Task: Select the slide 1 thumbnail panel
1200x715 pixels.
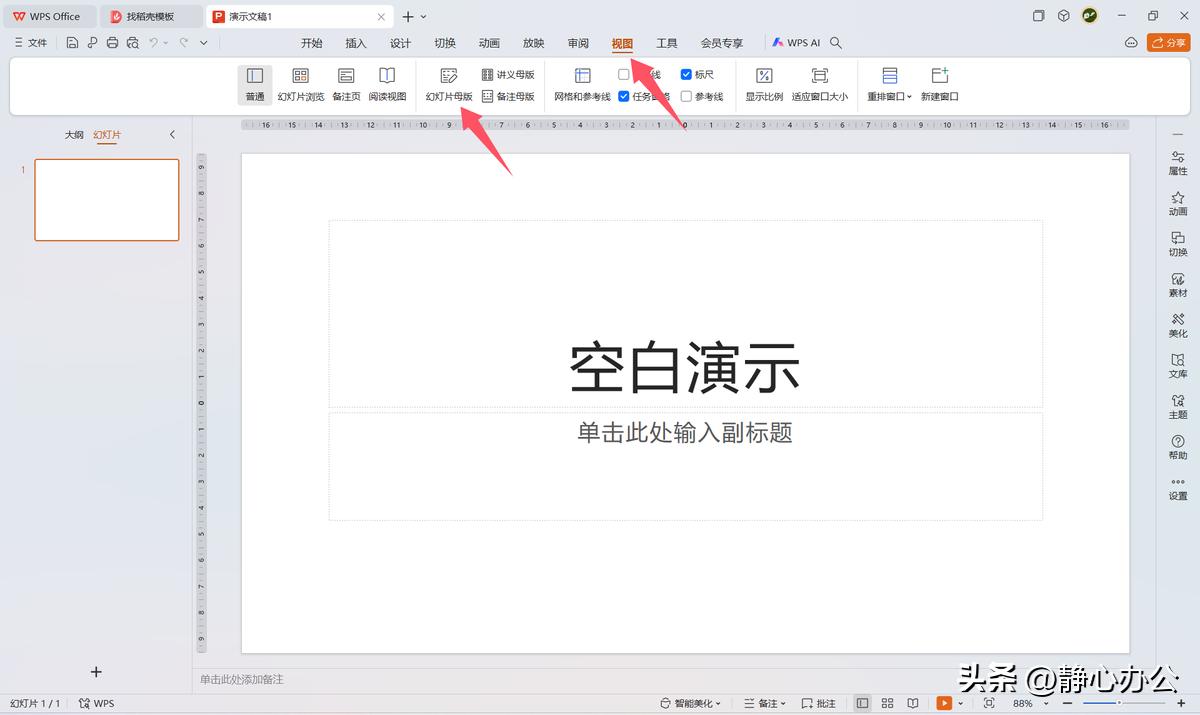Action: (x=106, y=199)
